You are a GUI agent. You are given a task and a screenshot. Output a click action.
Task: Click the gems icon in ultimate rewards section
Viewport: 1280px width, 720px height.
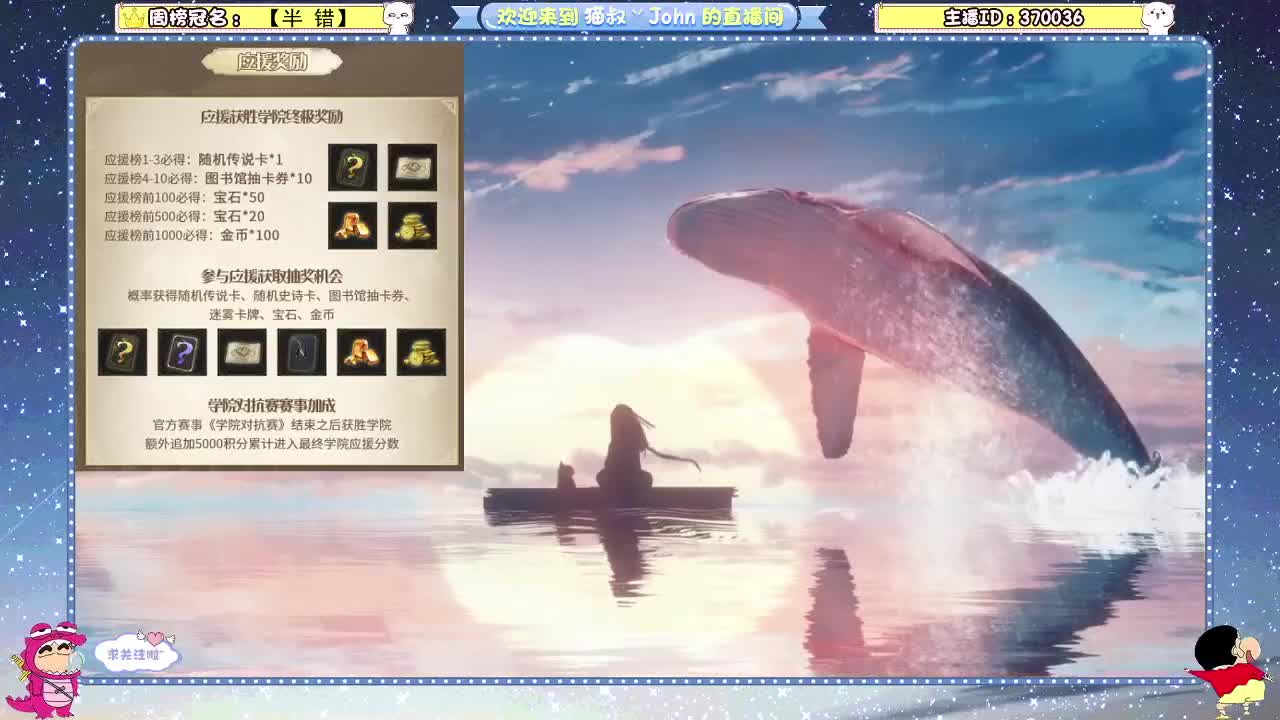click(x=353, y=226)
